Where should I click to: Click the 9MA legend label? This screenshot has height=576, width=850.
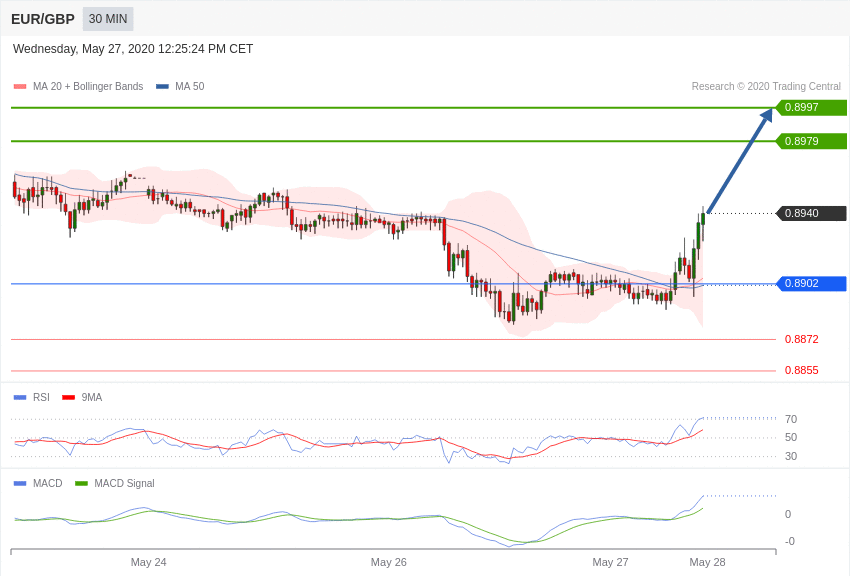pos(92,398)
